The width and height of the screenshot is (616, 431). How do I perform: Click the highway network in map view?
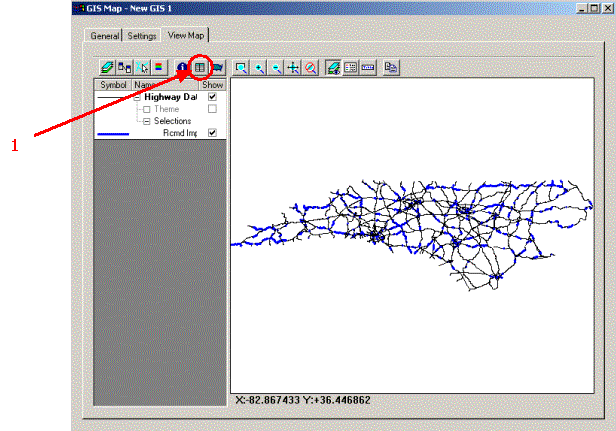(x=412, y=235)
